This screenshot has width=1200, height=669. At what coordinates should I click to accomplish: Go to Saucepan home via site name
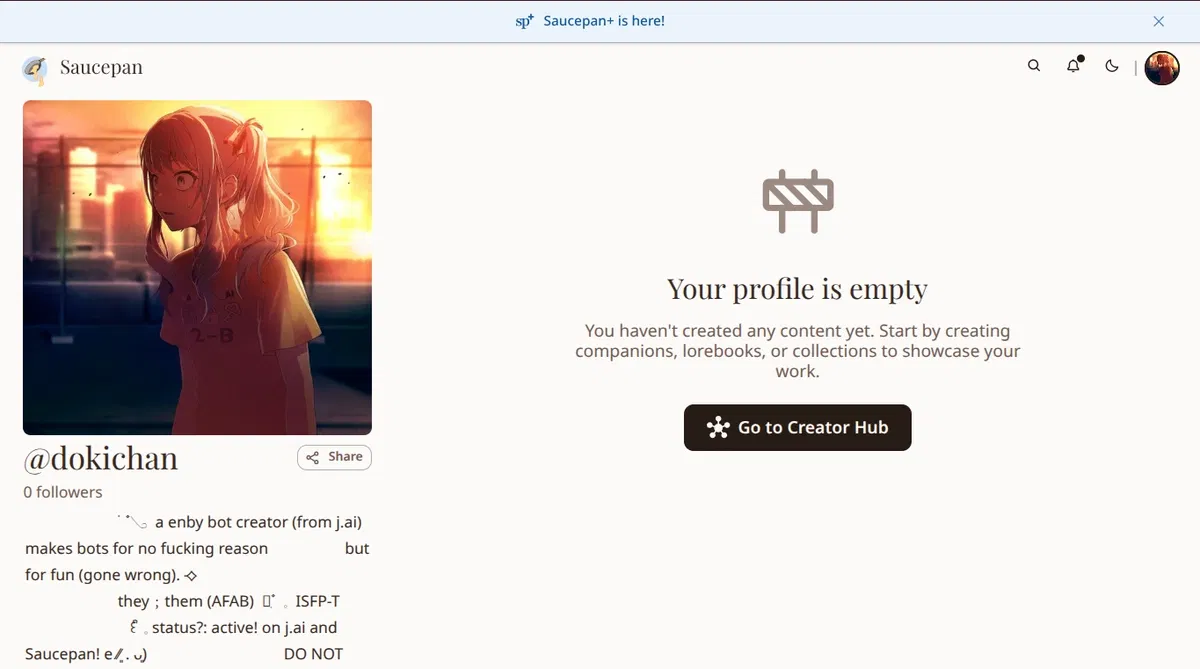coord(101,68)
